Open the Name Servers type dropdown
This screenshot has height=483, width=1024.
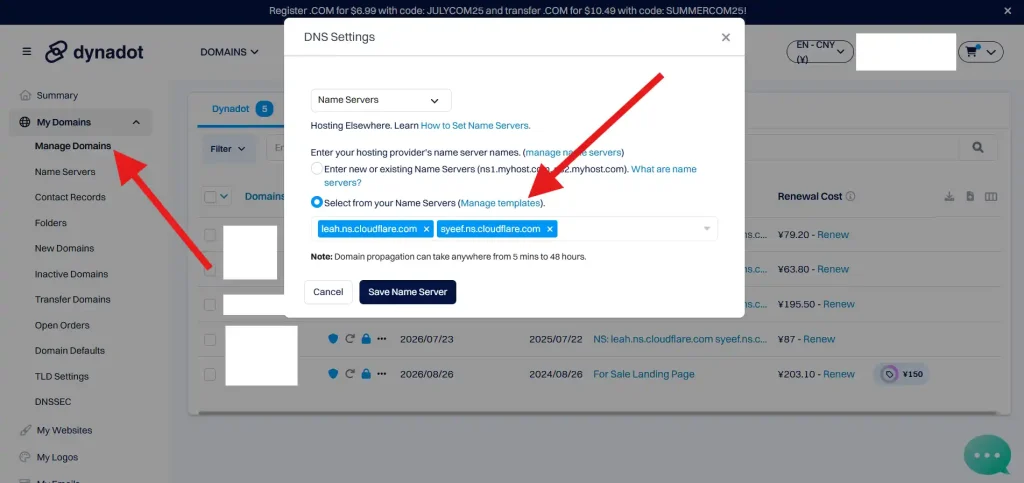coord(381,101)
